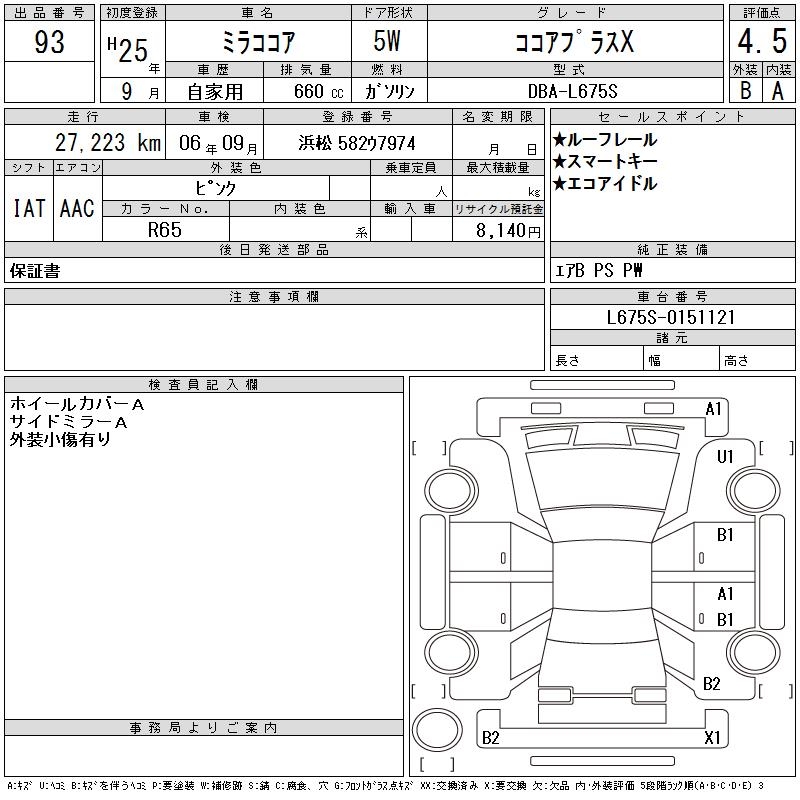Select the mileage "27,223 km"
Screen dimensions: 800x800
point(108,142)
